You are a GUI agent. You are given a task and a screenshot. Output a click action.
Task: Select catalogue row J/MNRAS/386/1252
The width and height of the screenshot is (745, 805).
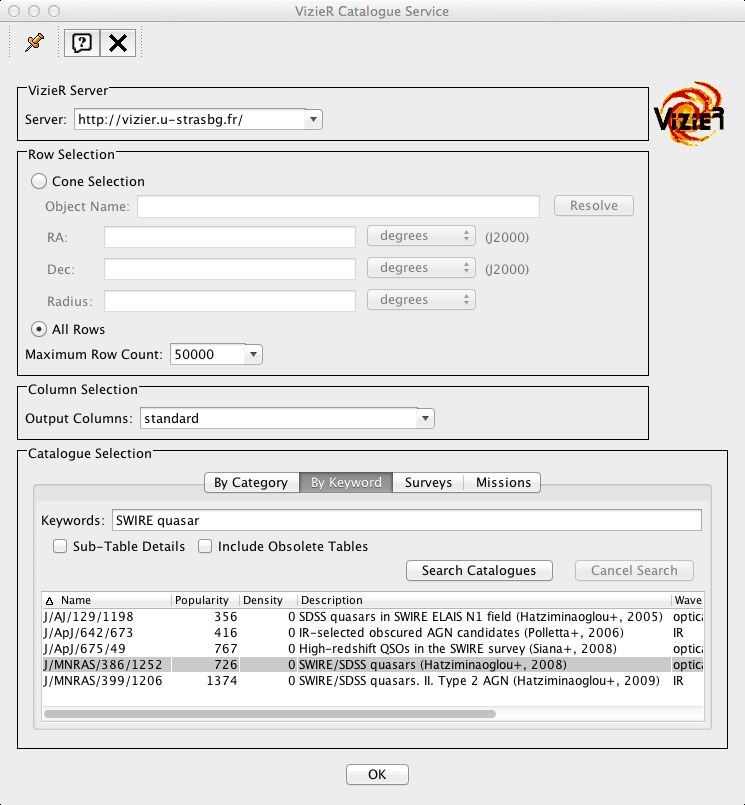pos(373,664)
